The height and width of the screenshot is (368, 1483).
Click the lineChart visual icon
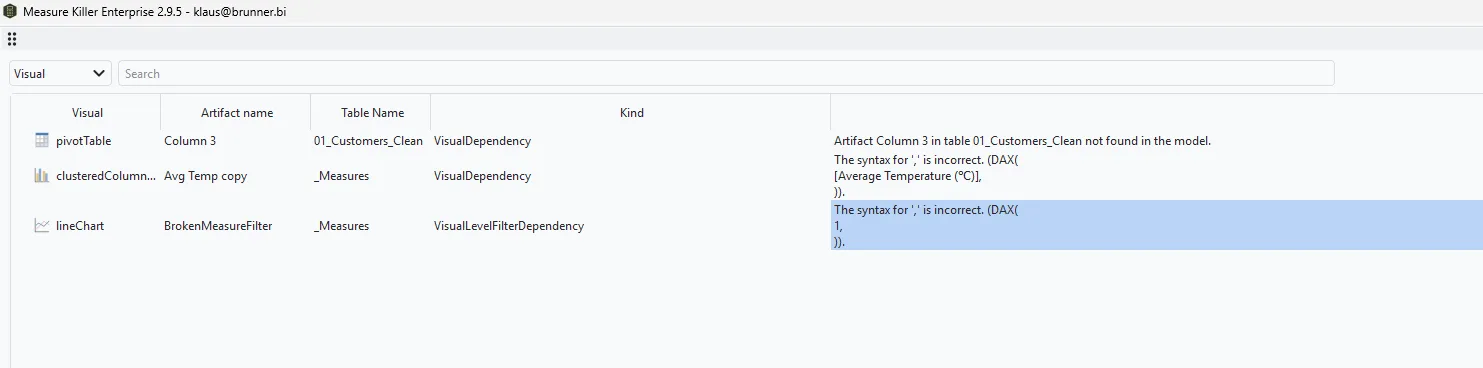click(x=42, y=226)
